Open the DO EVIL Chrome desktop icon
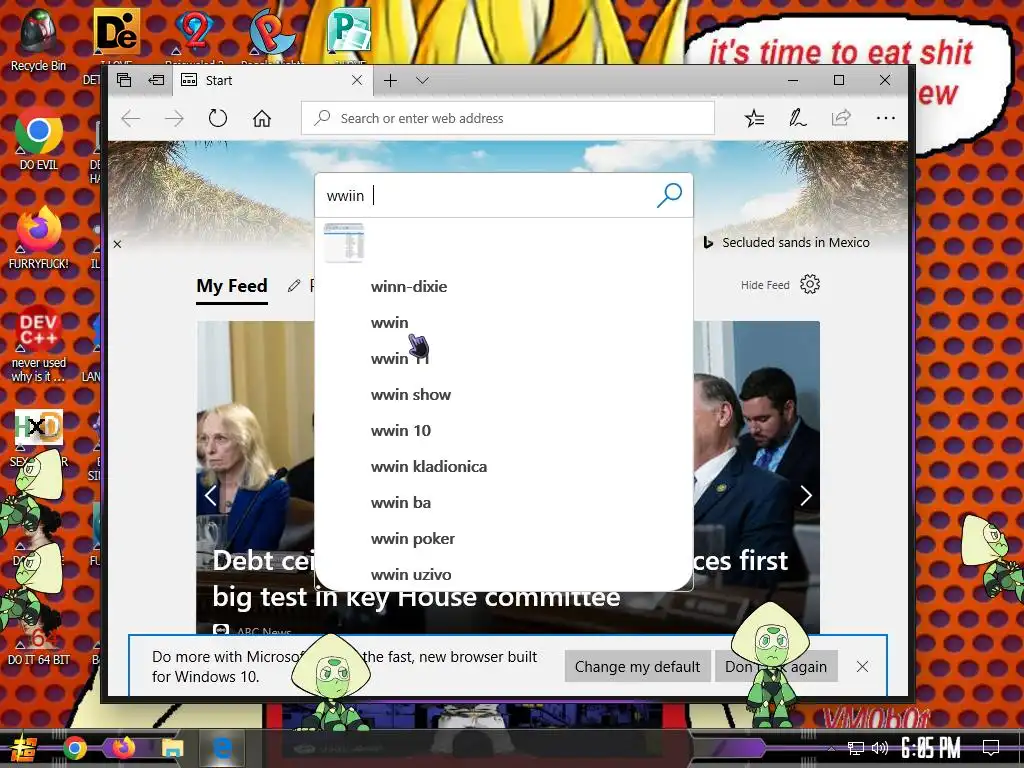 coord(39,138)
